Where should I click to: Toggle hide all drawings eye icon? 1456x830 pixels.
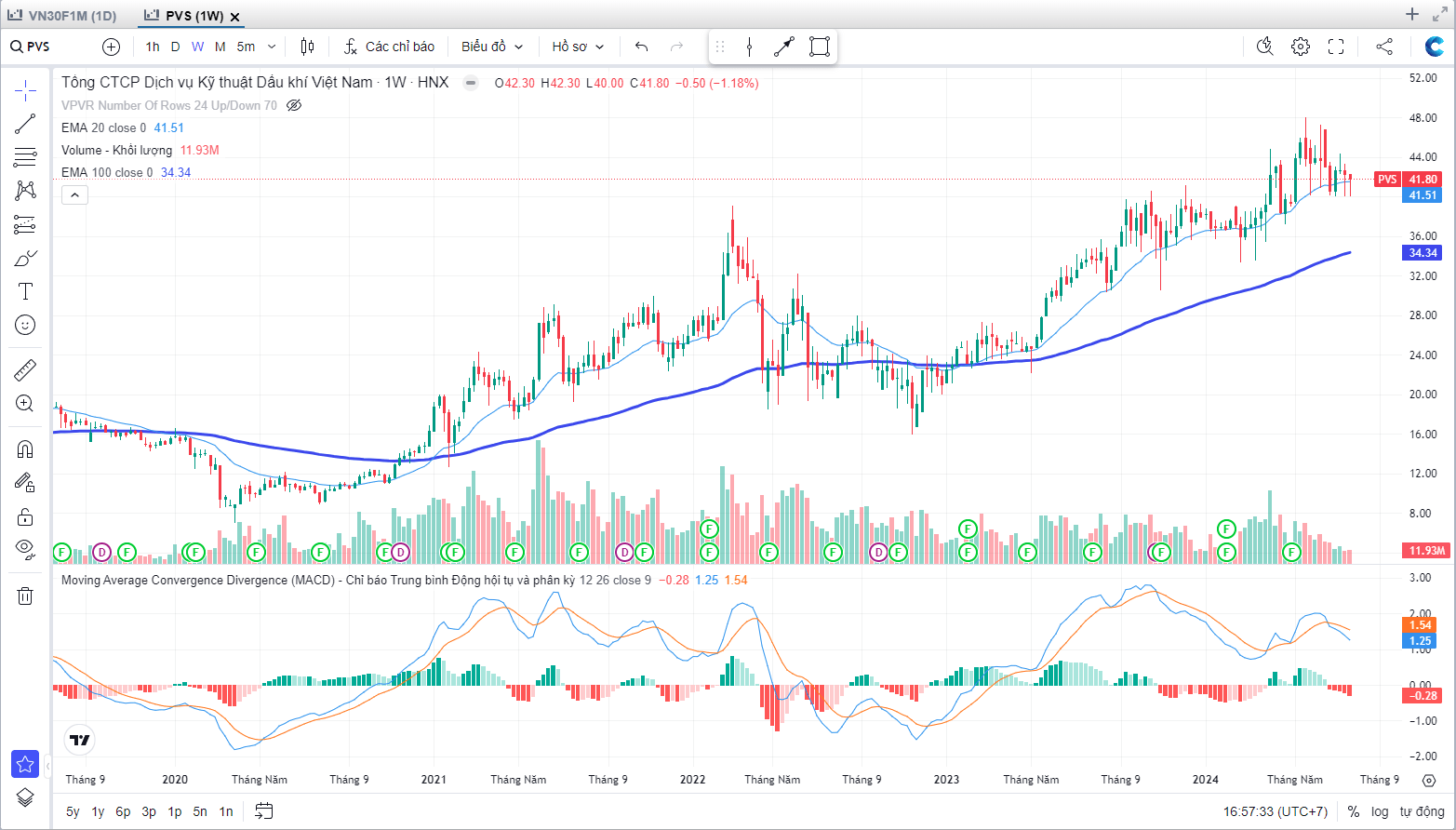25,550
